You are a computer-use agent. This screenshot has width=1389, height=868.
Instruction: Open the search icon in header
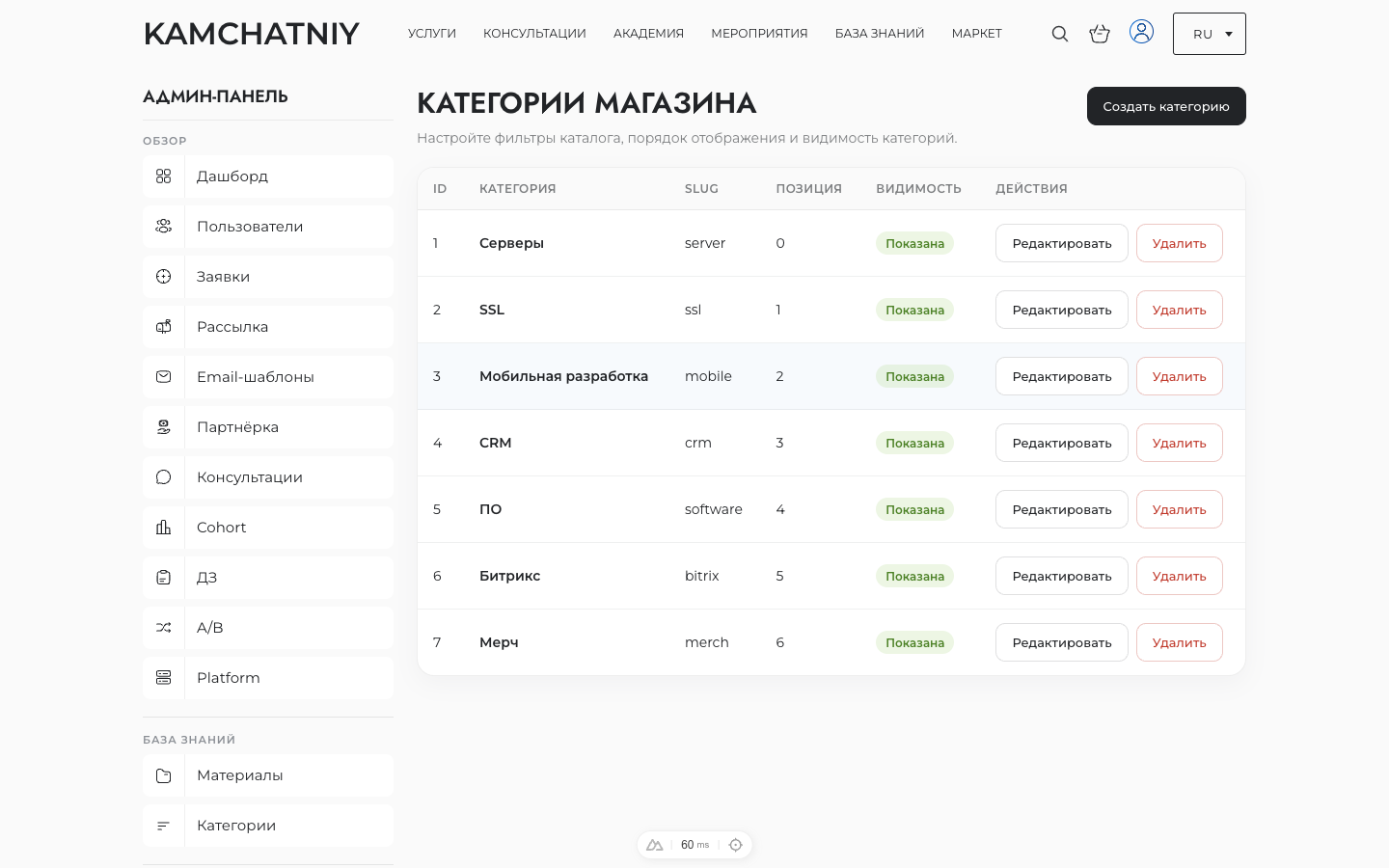click(1060, 34)
